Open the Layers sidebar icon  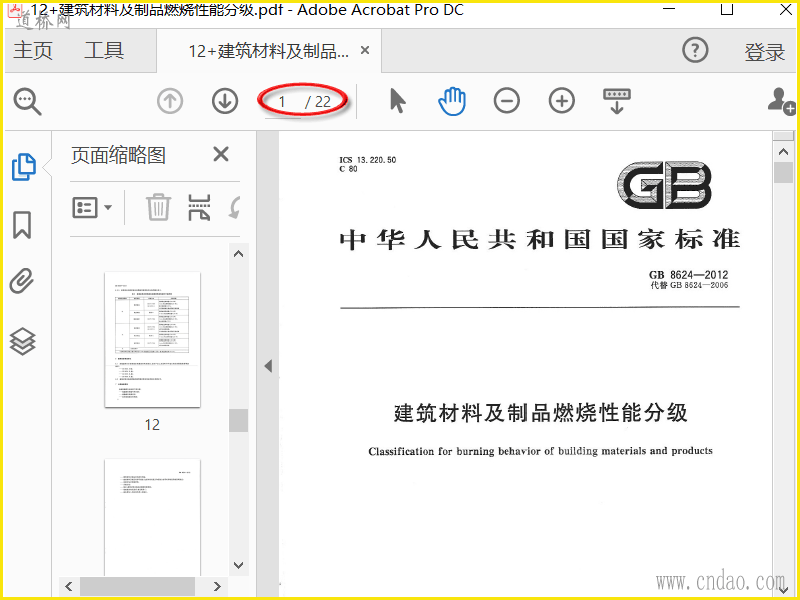(22, 341)
